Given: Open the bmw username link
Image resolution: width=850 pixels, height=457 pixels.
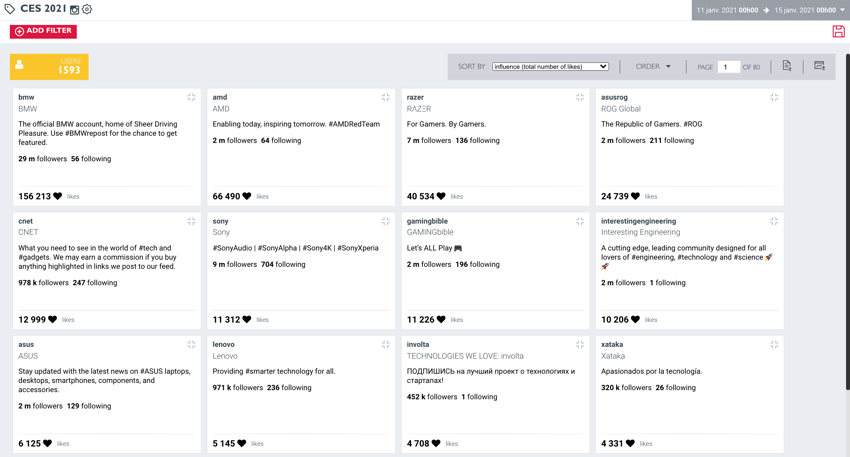Looking at the screenshot, I should tap(26, 98).
